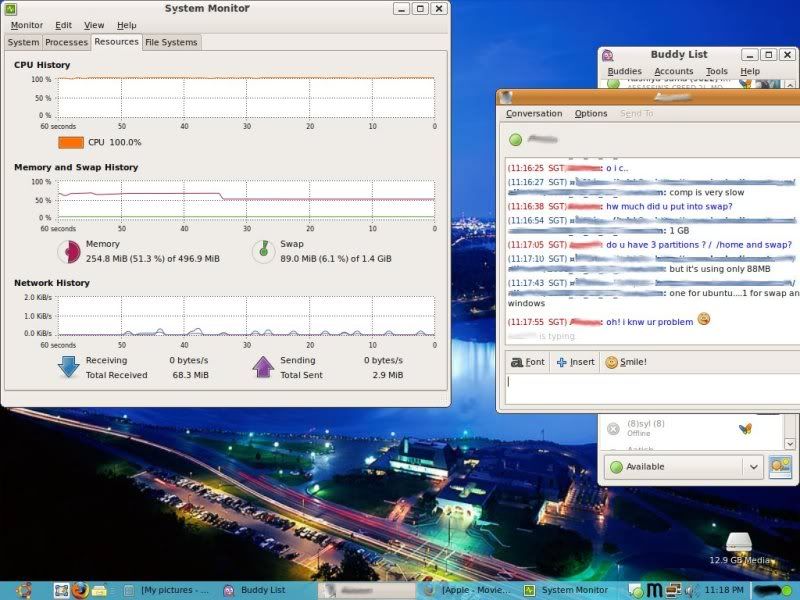Open the Accounts menu in Buddy List

pyautogui.click(x=673, y=71)
